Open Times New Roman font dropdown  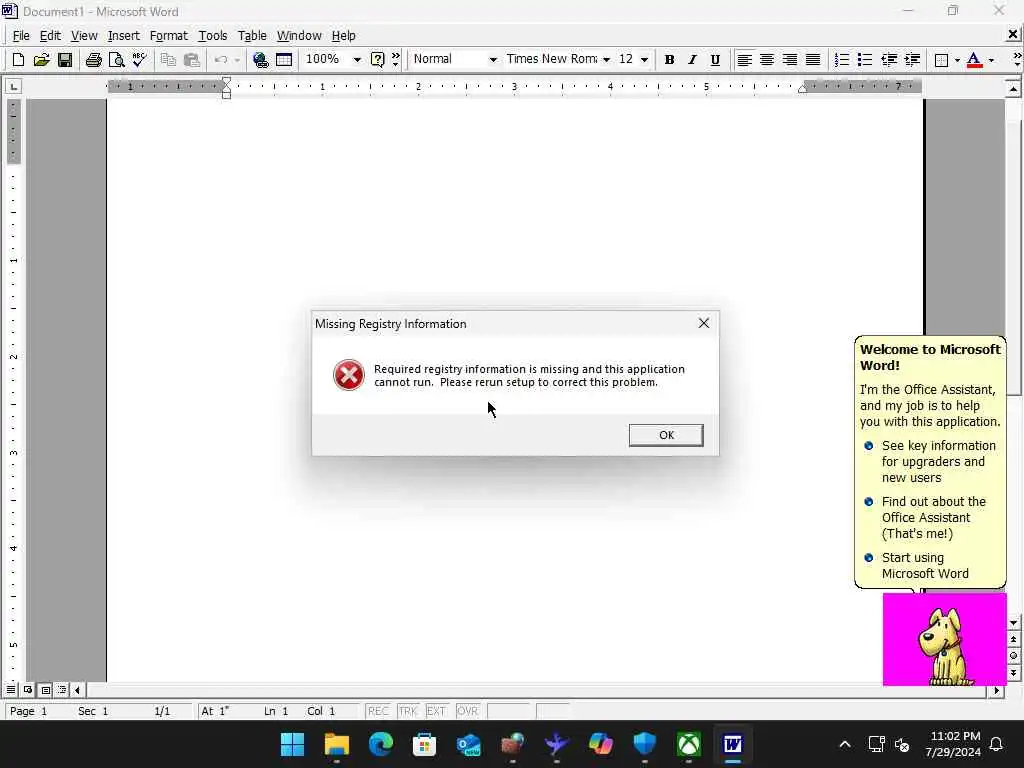pos(606,59)
